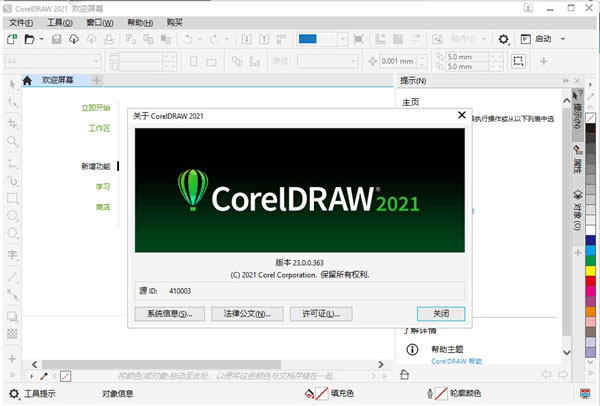Click 工作区 in welcome sidebar
The height and width of the screenshot is (406, 600).
click(99, 128)
